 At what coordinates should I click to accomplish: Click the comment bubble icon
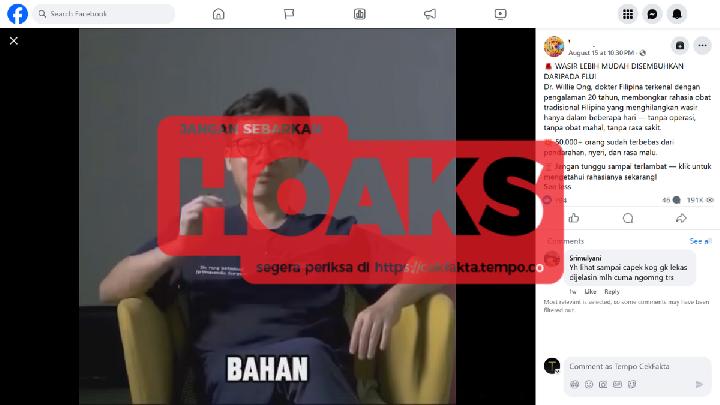tap(628, 218)
